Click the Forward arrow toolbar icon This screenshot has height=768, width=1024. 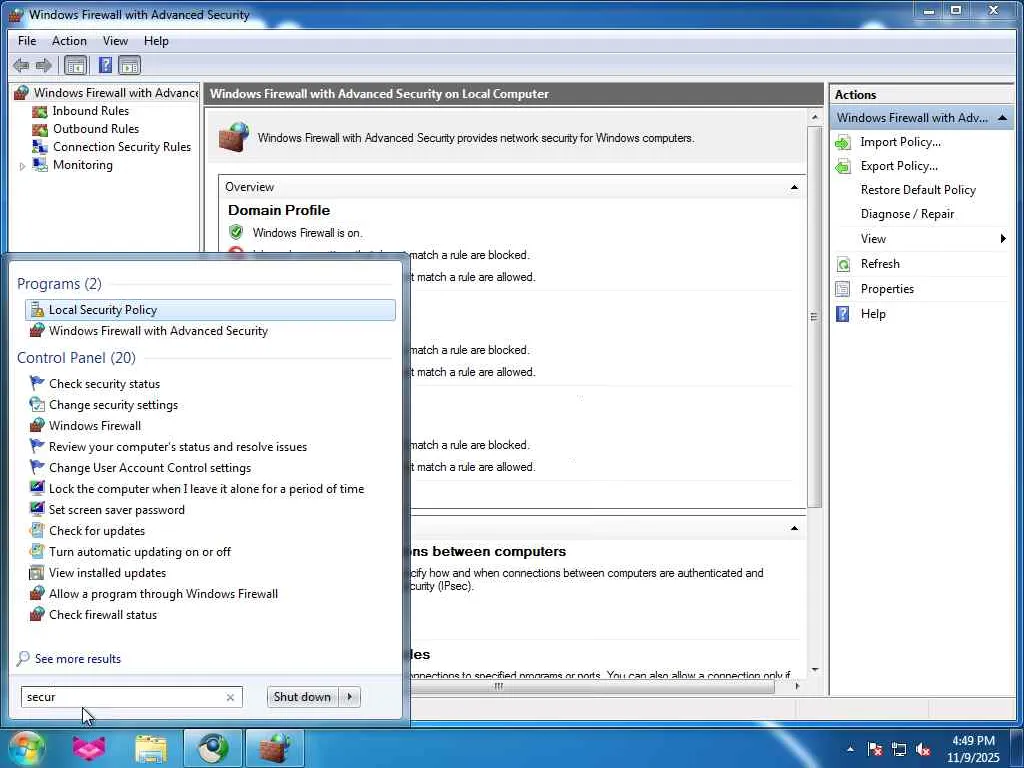tap(44, 65)
